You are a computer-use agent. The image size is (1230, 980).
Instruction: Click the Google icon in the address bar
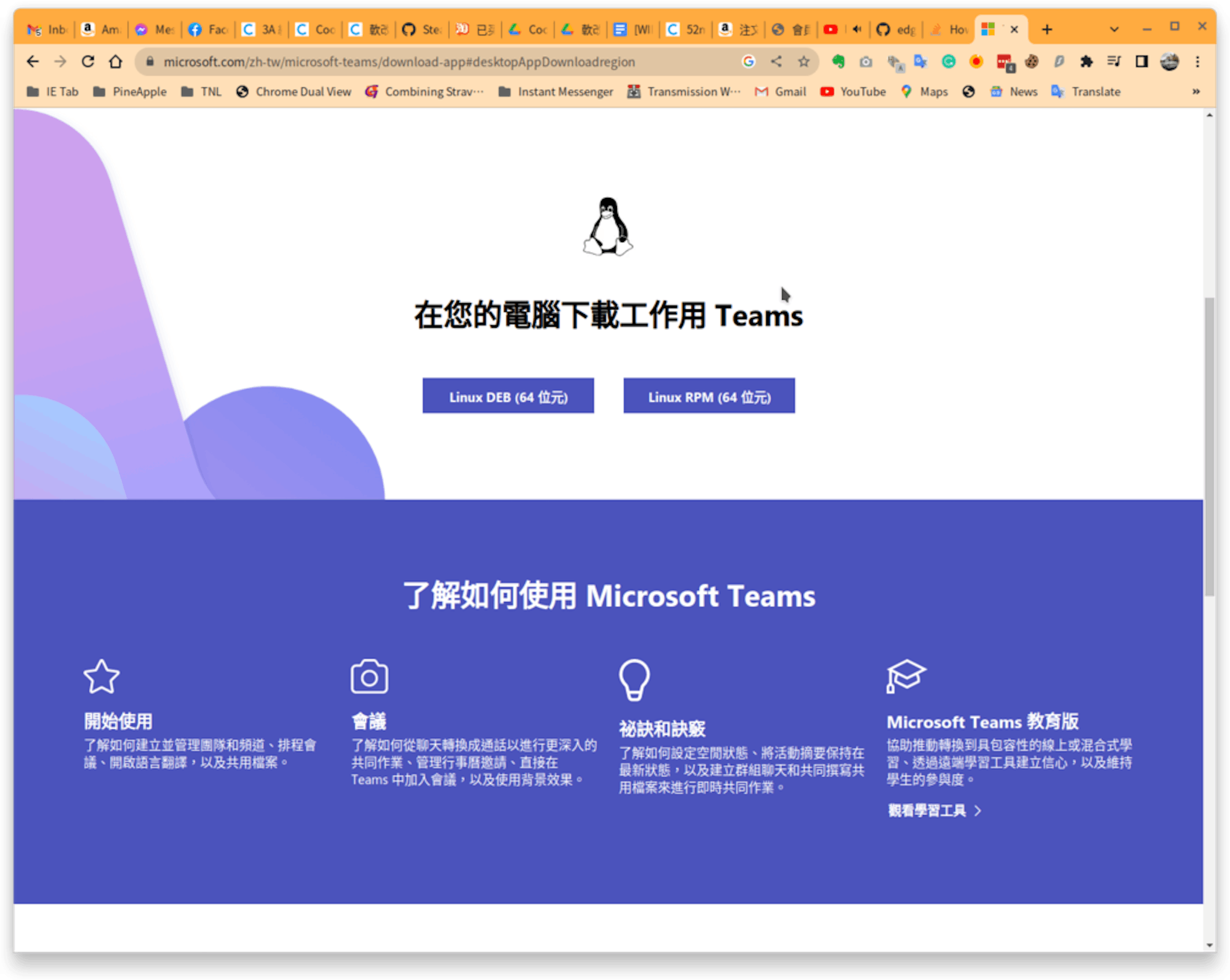(x=749, y=61)
